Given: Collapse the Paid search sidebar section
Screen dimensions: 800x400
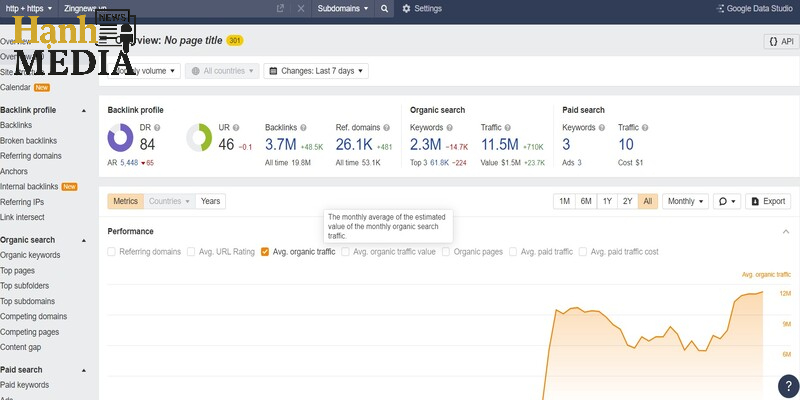Looking at the screenshot, I should (x=84, y=370).
